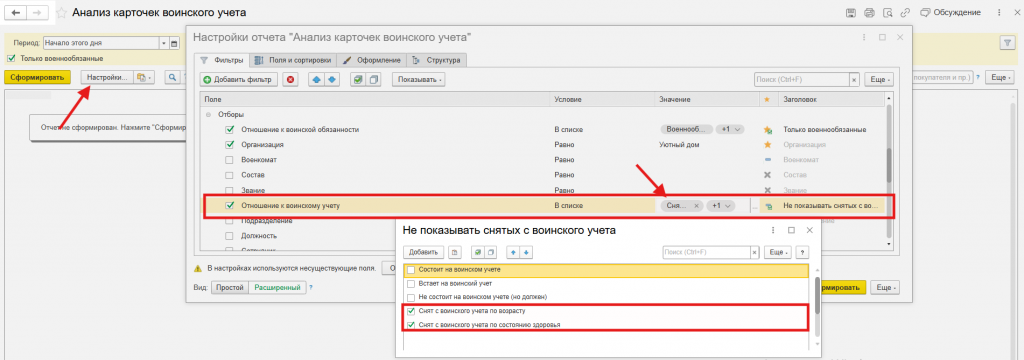Click check-all filters icon in settings toolbar
Screen dimensions: 1024x360
tap(358, 80)
